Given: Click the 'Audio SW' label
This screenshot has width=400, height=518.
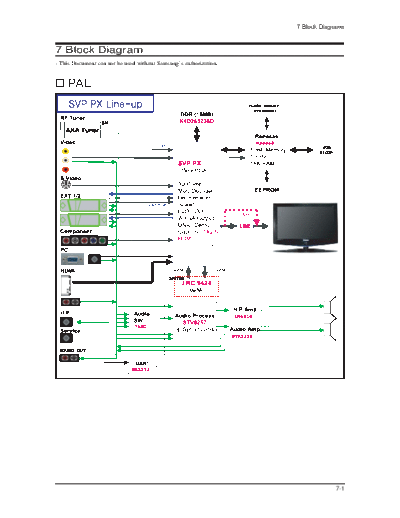Looking at the screenshot, I should point(142,317).
